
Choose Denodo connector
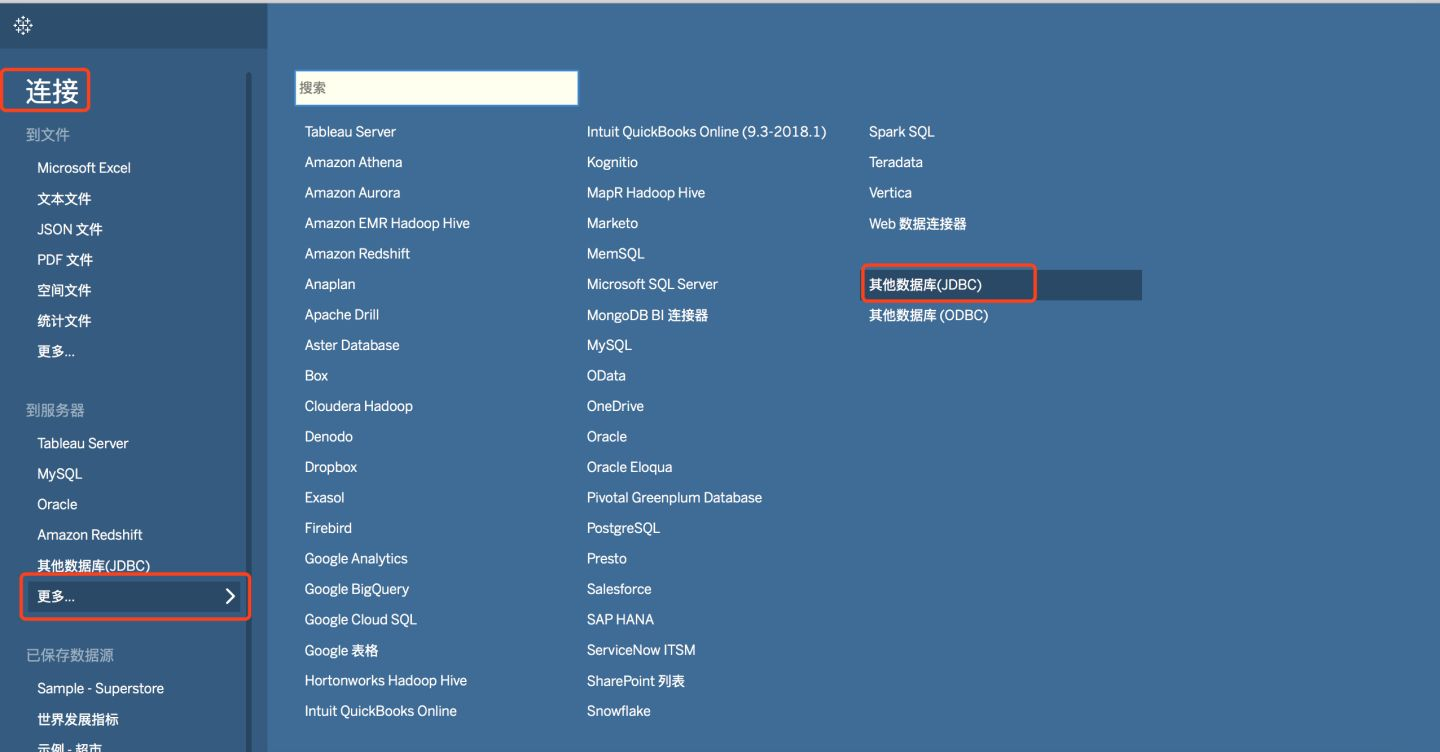point(329,437)
